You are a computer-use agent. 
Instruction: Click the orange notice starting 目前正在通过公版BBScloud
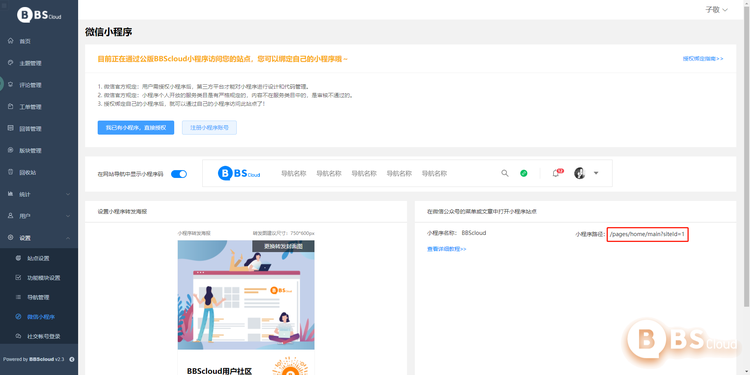pyautogui.click(x=223, y=59)
